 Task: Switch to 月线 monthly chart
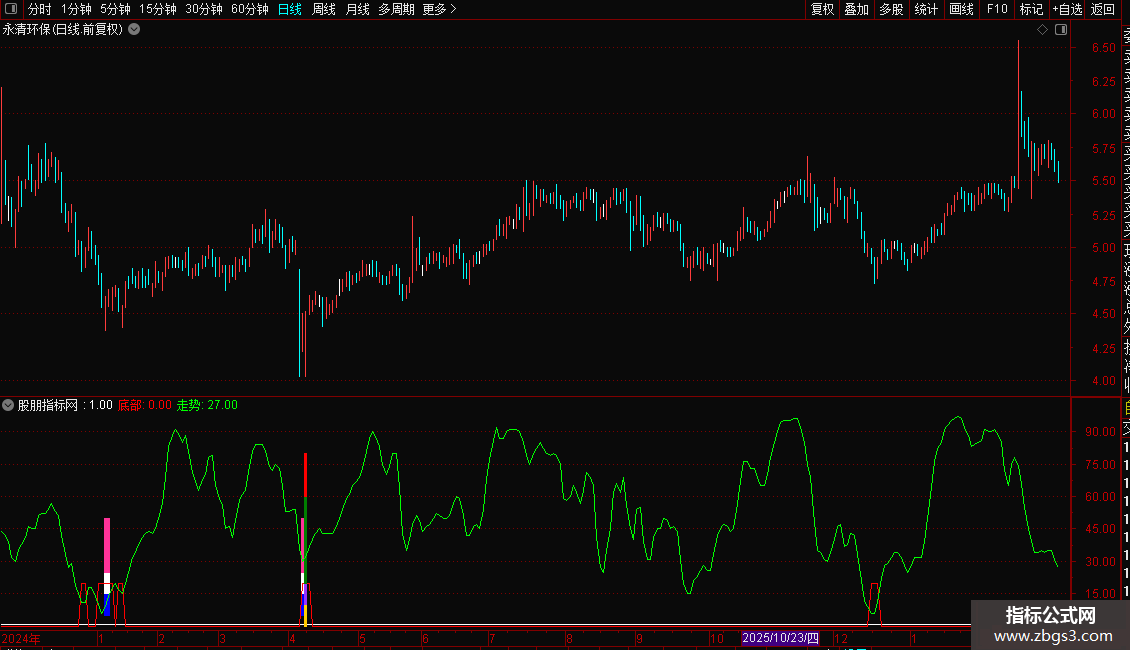click(x=357, y=9)
